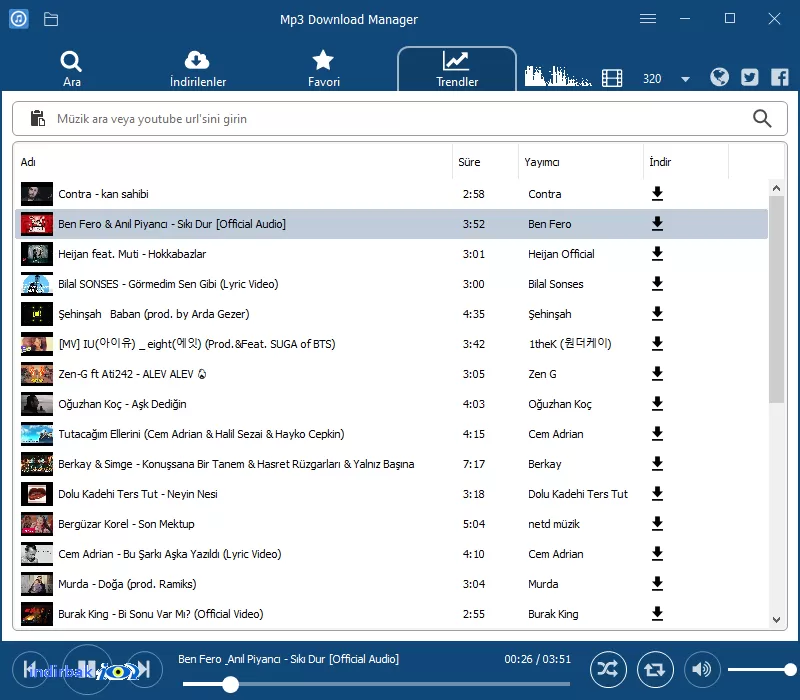The width and height of the screenshot is (800, 700).
Task: Click the list scrollbar down arrow
Action: click(x=776, y=620)
